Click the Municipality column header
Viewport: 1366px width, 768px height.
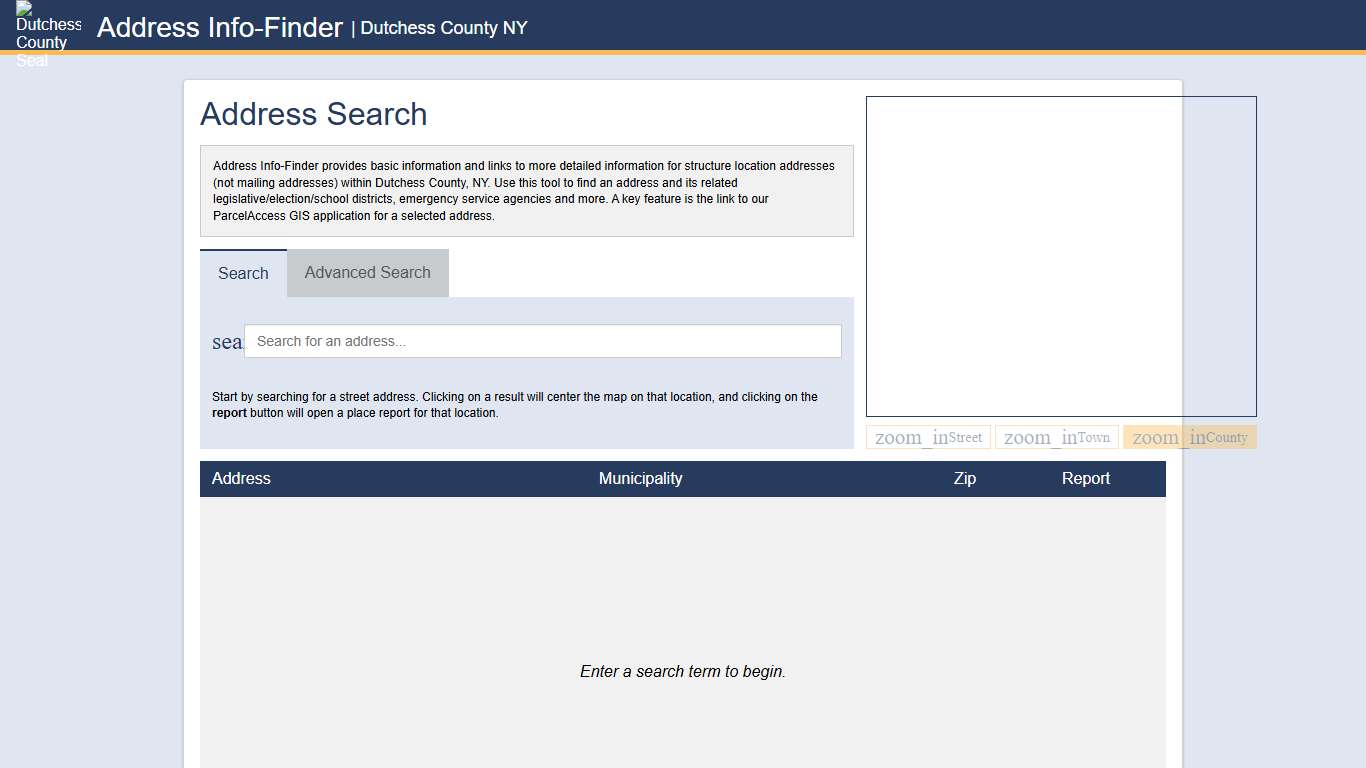(640, 478)
